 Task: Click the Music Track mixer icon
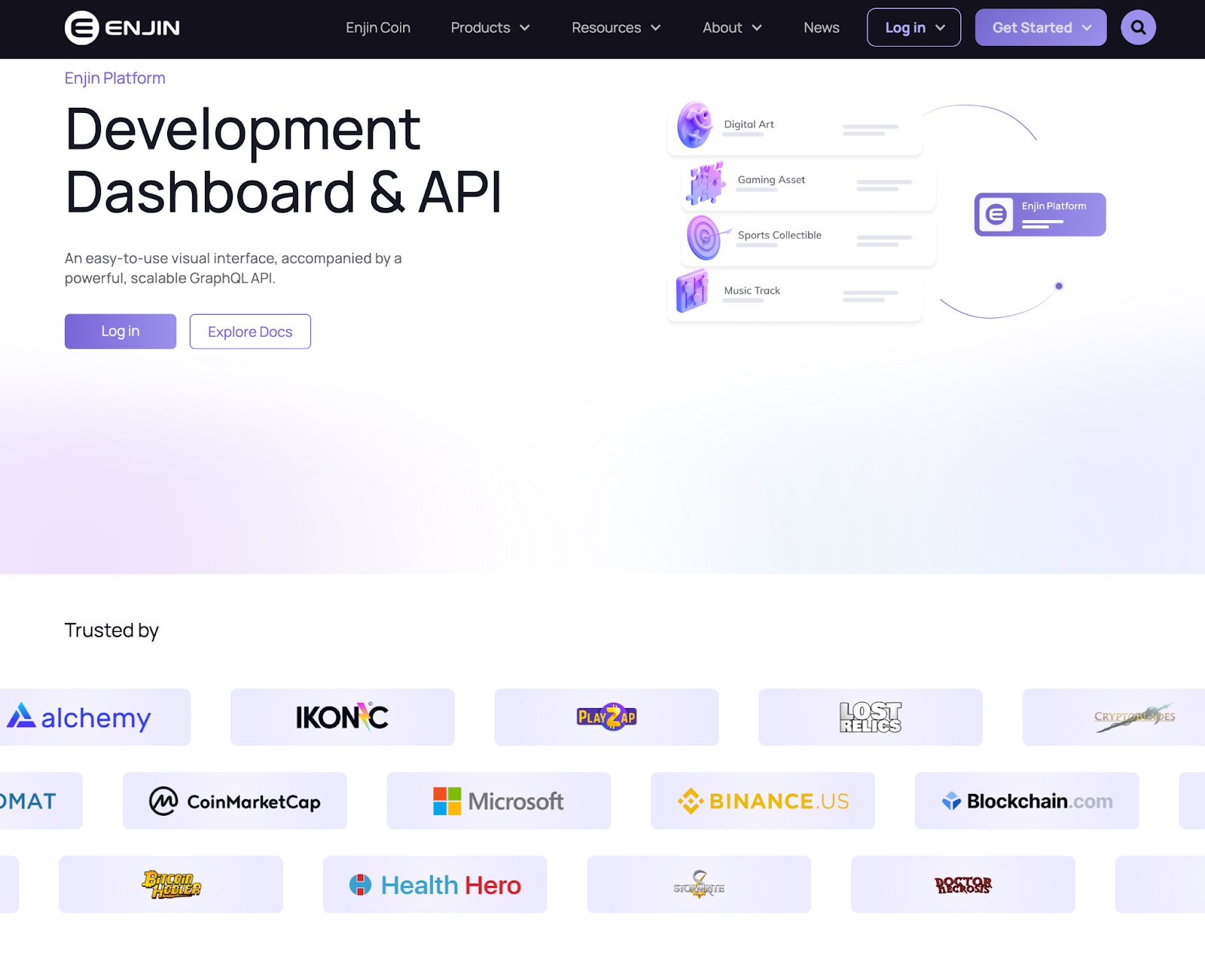click(693, 292)
